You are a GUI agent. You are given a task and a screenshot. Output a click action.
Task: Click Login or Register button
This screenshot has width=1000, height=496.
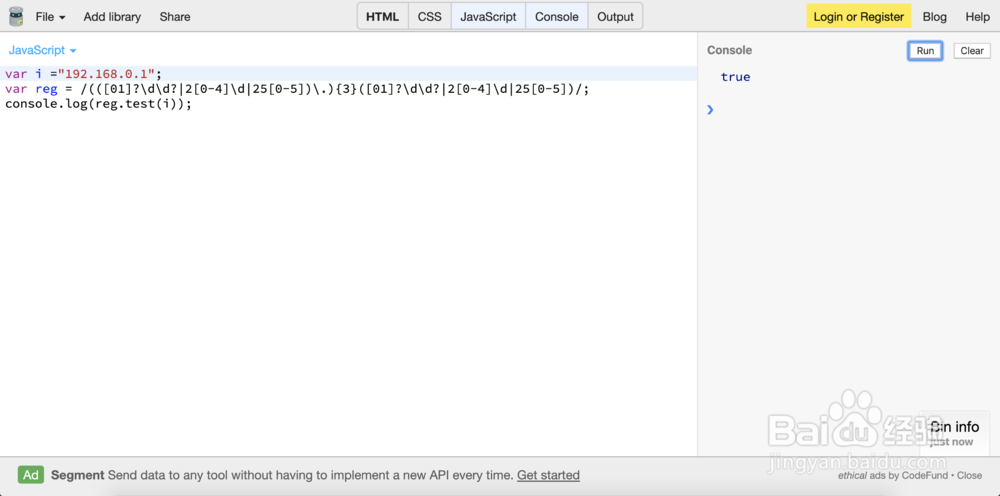pyautogui.click(x=858, y=17)
